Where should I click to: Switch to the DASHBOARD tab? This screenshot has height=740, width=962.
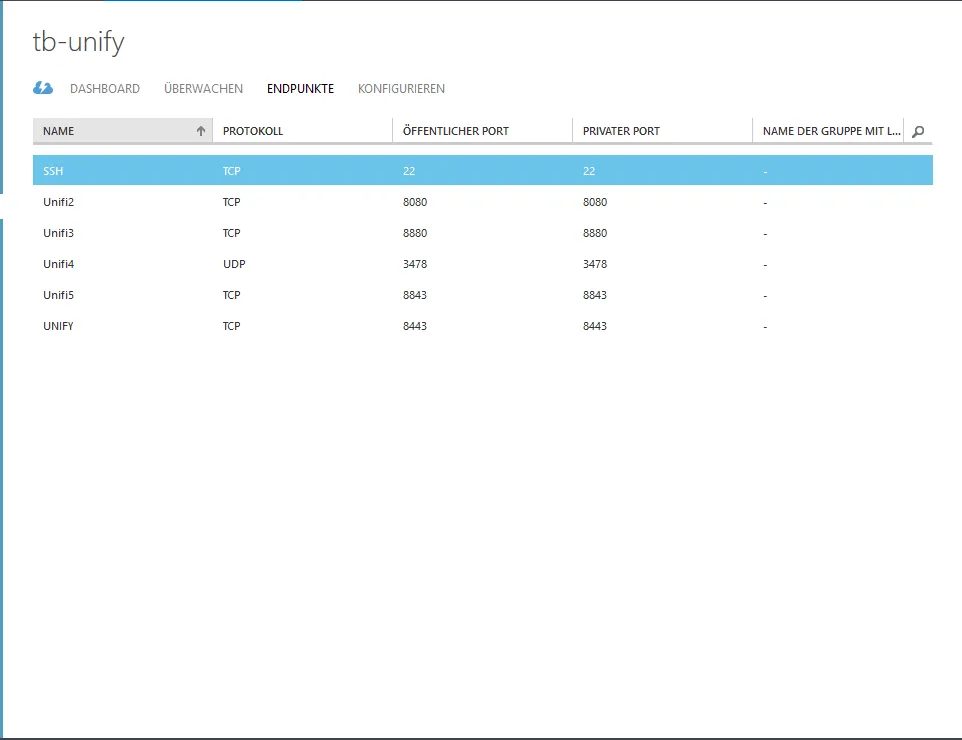(105, 88)
